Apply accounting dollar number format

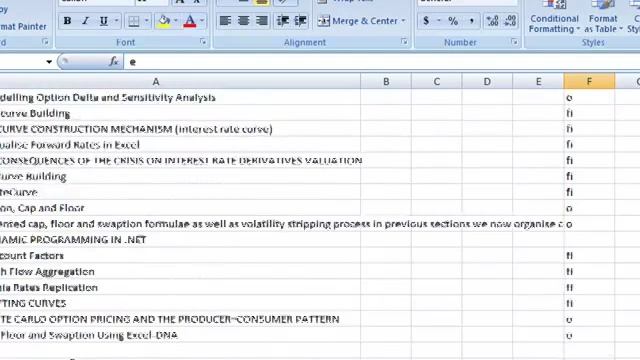[426, 21]
